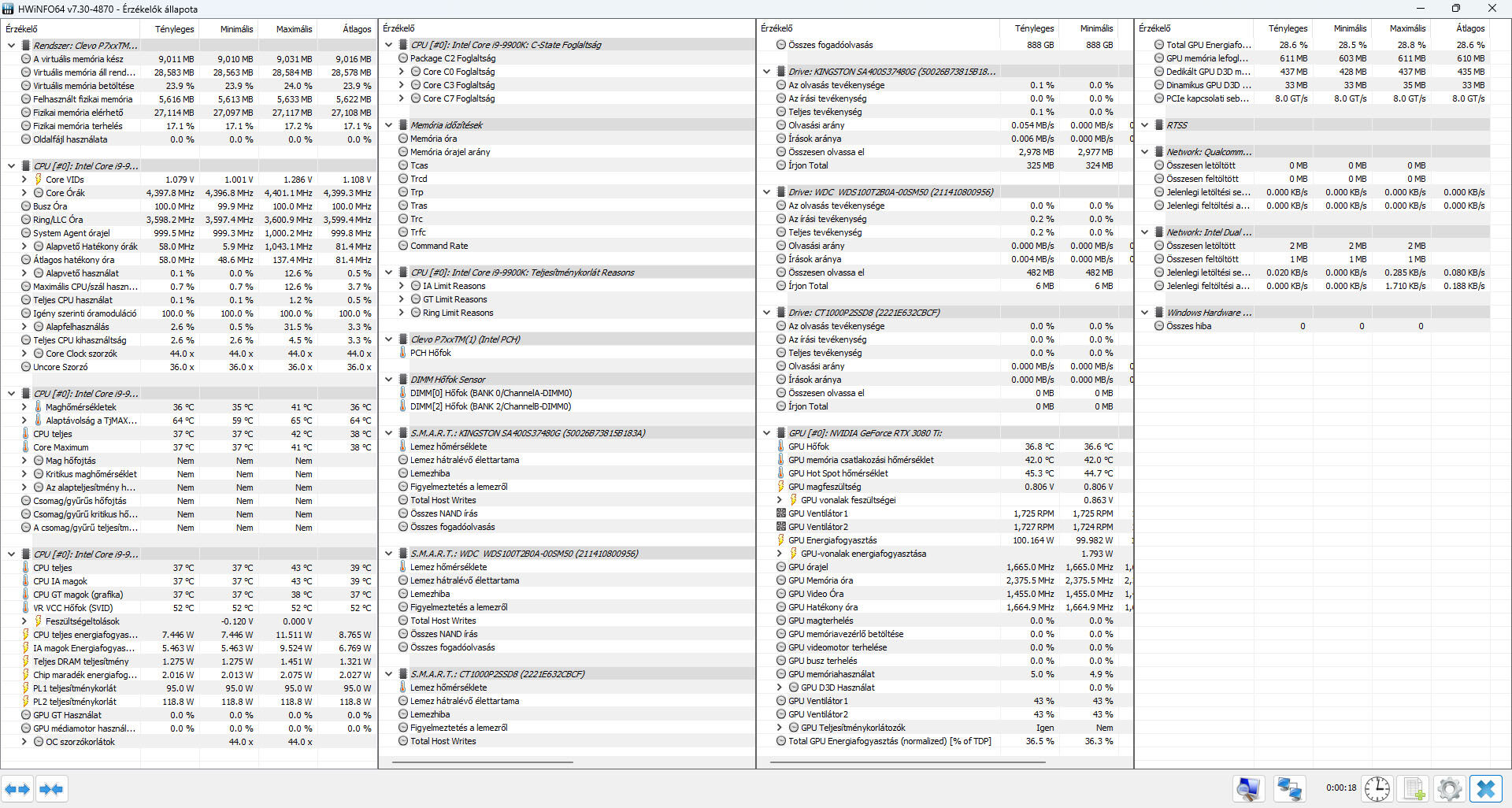Image resolution: width=1512 pixels, height=808 pixels.
Task: Open sensor settings via the gear icon
Action: 1449,789
